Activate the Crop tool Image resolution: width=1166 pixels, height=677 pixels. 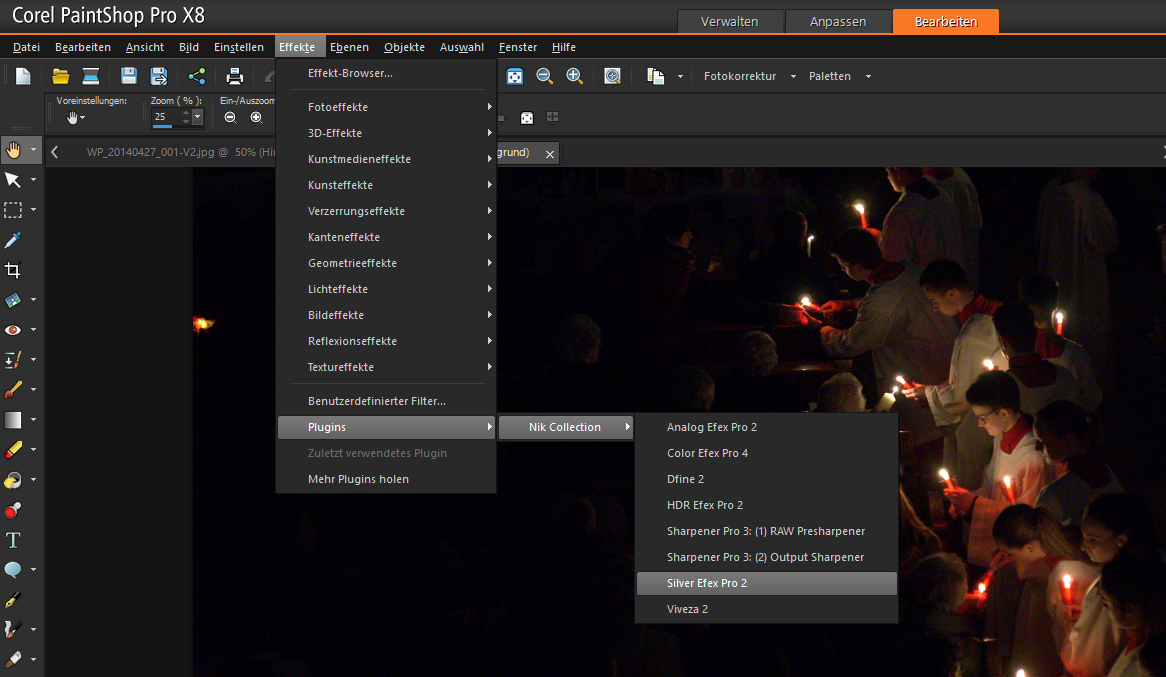point(13,270)
